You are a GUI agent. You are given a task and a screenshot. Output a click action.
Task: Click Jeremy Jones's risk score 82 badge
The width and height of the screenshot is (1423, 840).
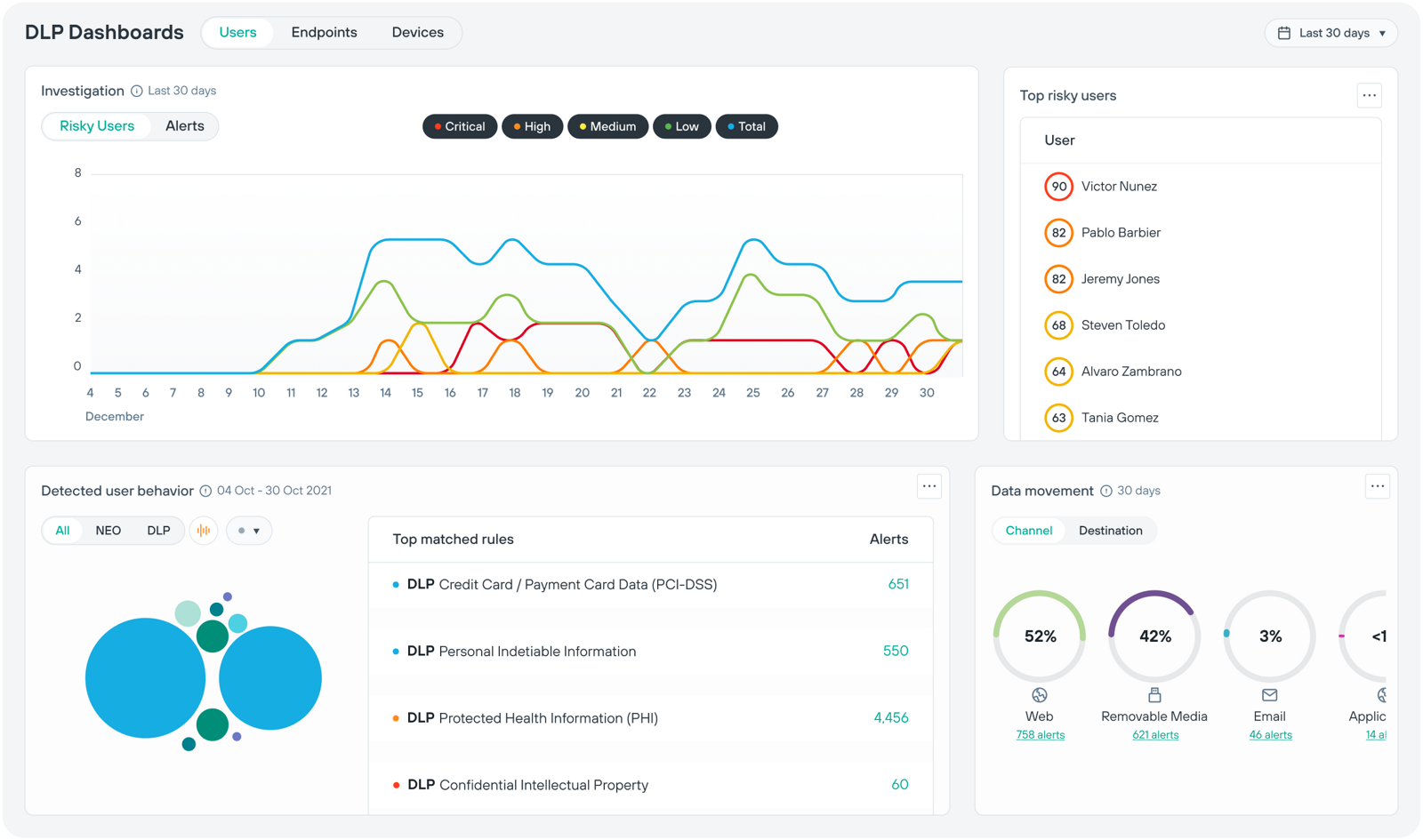pyautogui.click(x=1058, y=279)
